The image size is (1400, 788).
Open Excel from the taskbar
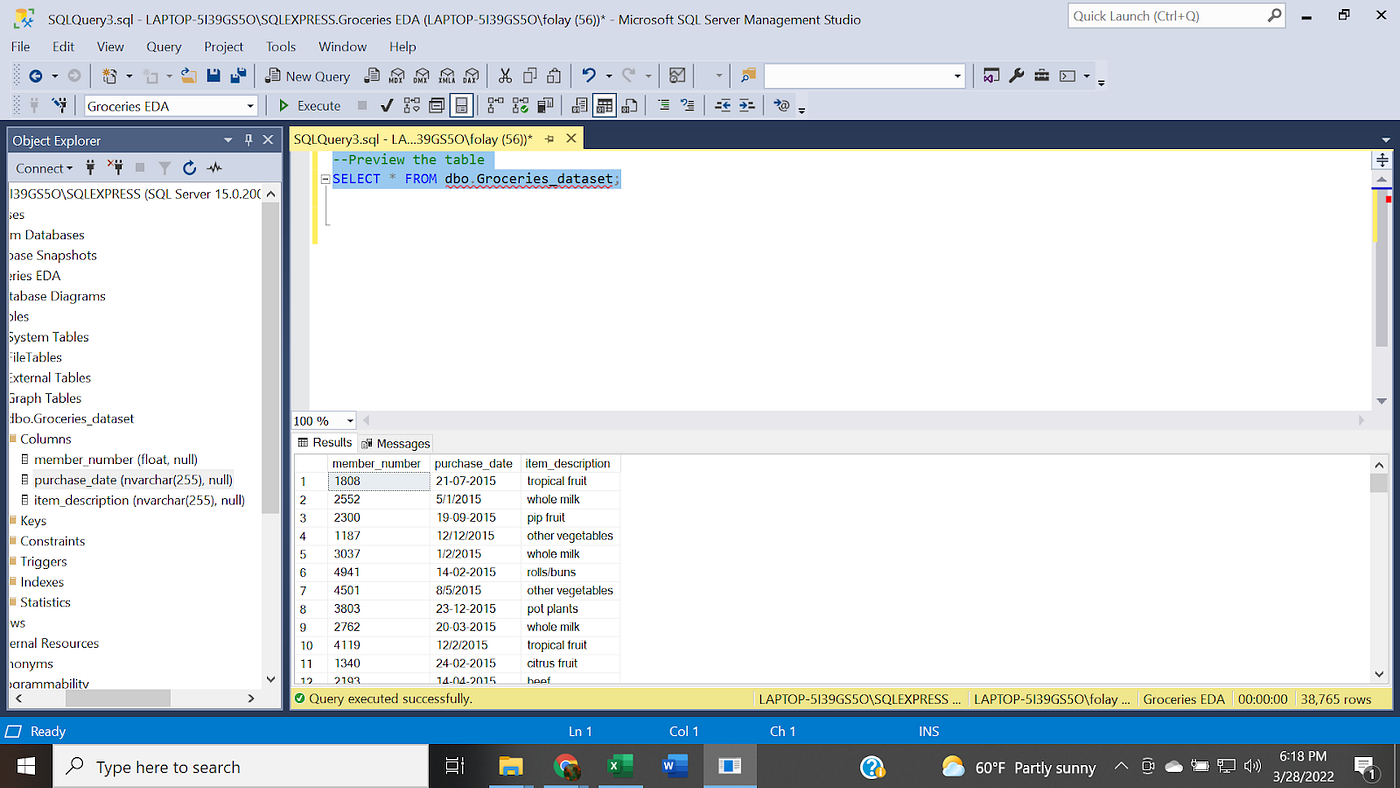[620, 766]
